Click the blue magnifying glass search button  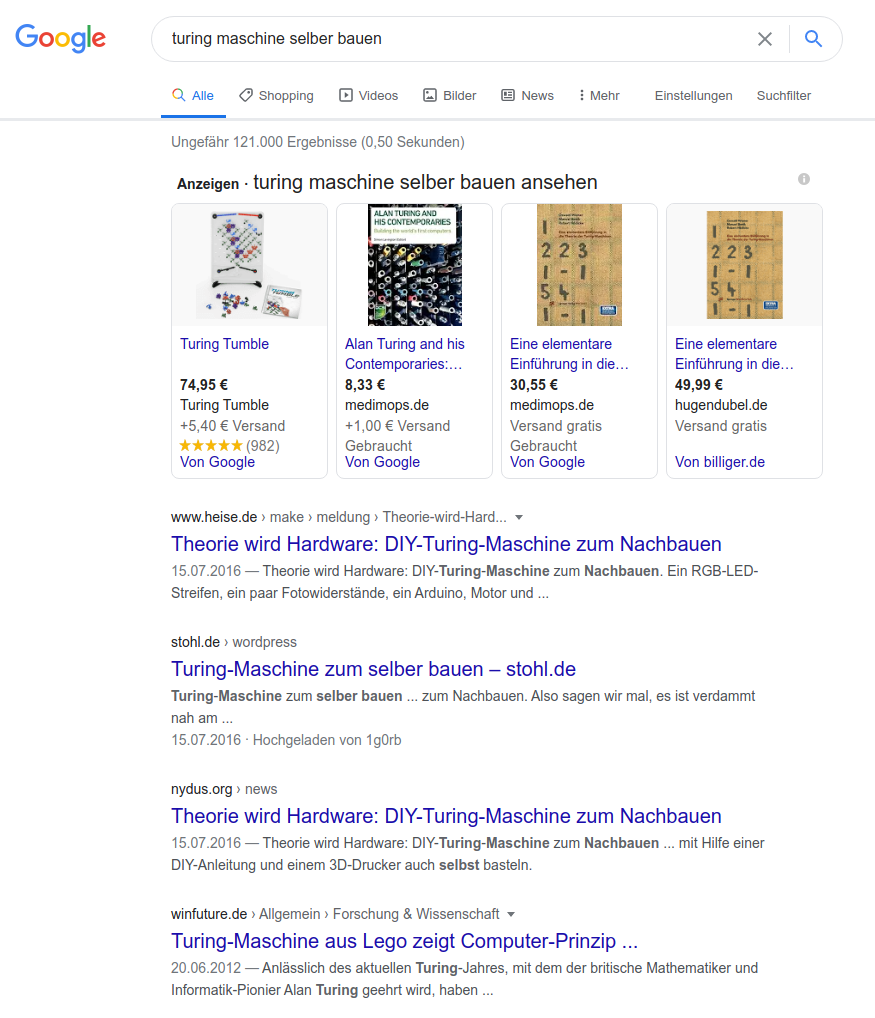(814, 39)
